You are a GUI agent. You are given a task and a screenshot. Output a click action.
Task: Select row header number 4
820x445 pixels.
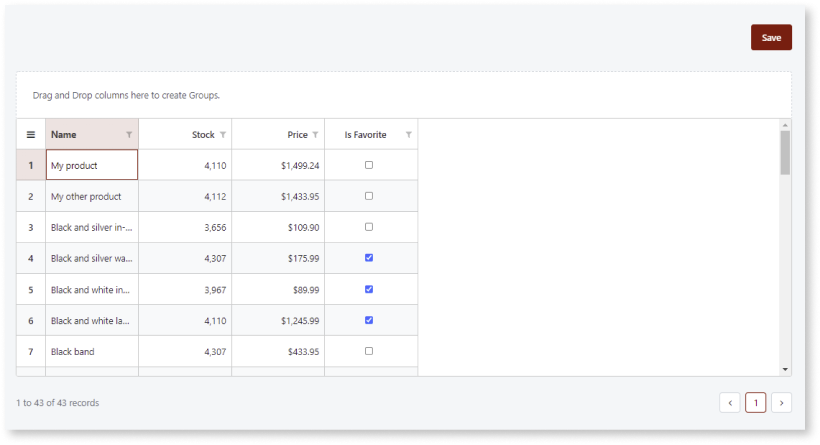pyautogui.click(x=31, y=258)
